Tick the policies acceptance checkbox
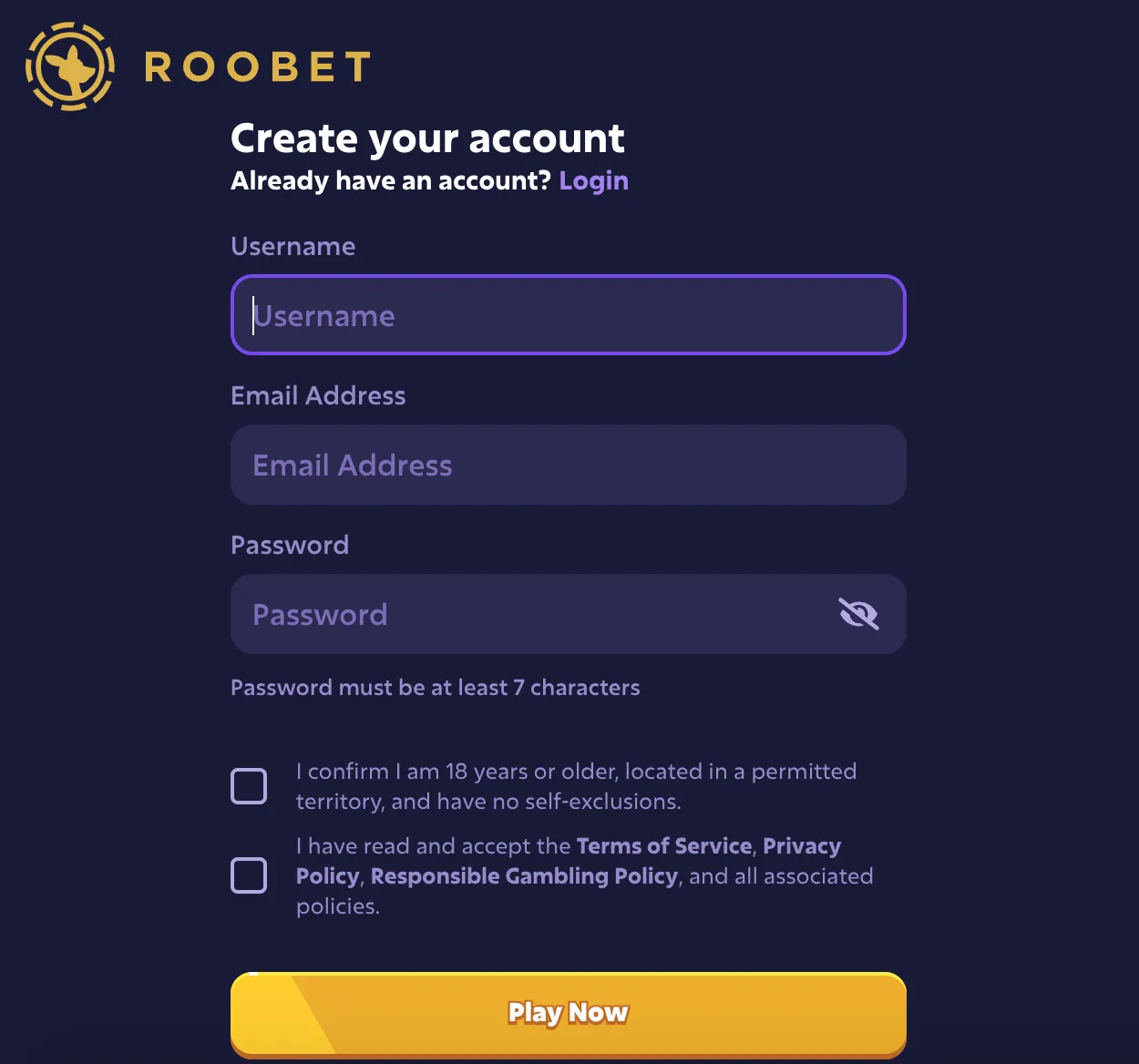1139x1064 pixels. point(249,875)
